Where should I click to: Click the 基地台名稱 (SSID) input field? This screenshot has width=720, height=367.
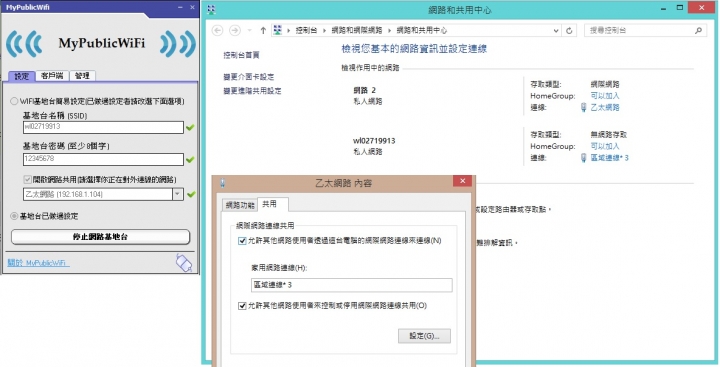pyautogui.click(x=103, y=127)
